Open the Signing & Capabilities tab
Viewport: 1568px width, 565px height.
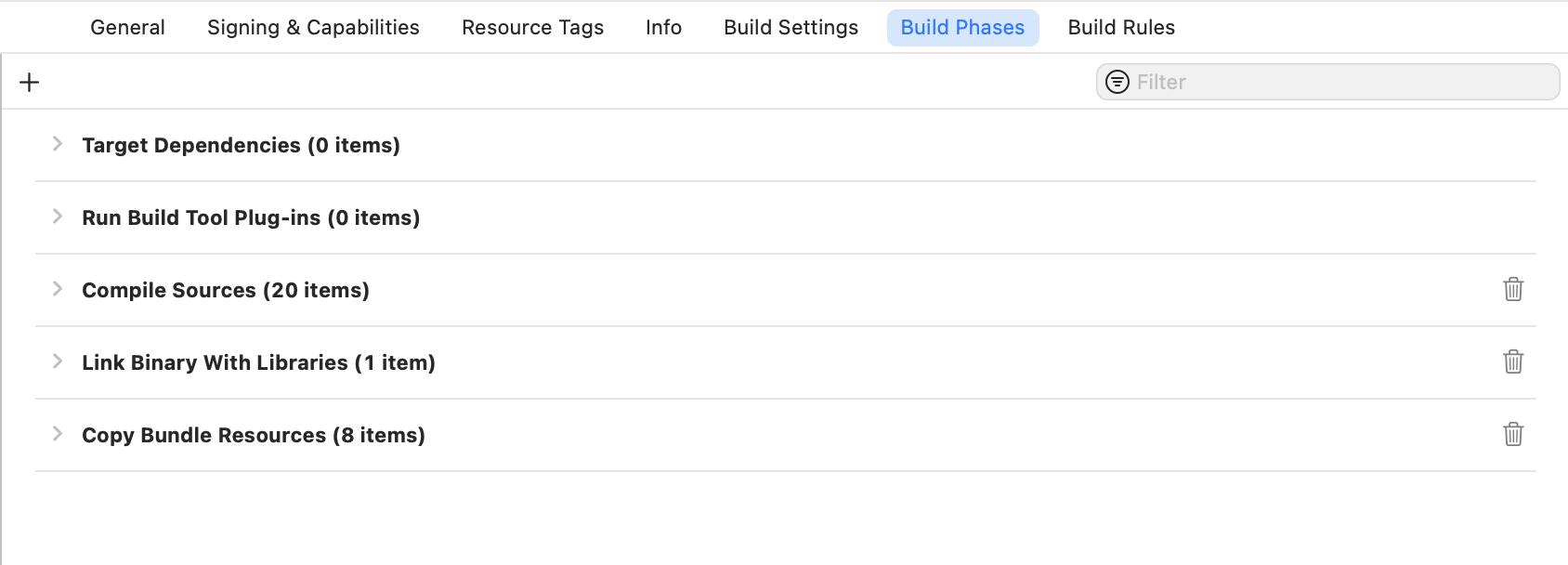tap(313, 28)
